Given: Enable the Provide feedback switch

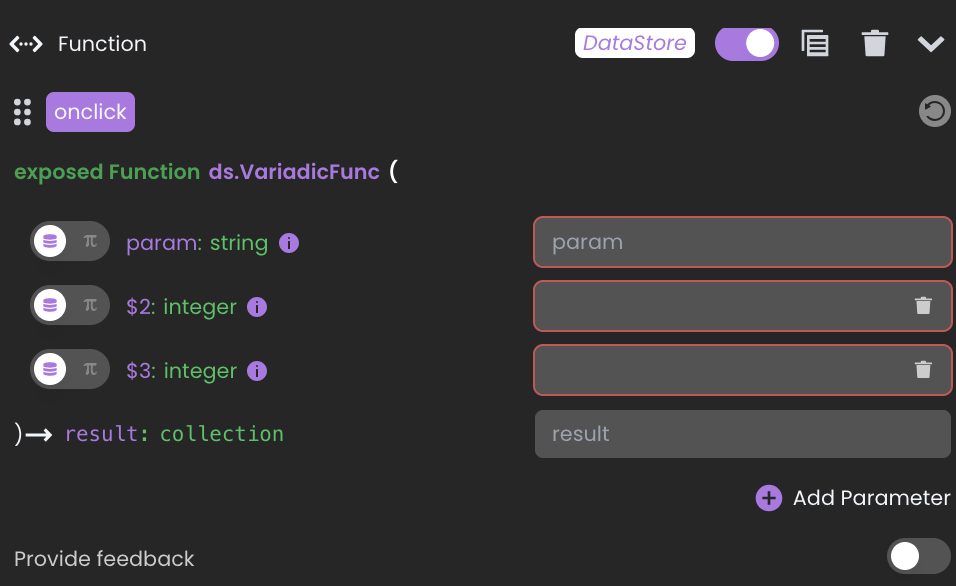Looking at the screenshot, I should [x=918, y=556].
